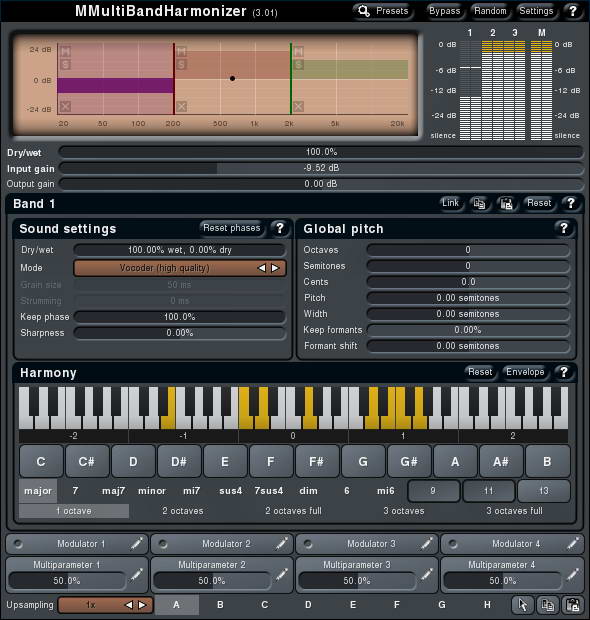
Task: Open Band 1 help question mark
Action: pyautogui.click(x=570, y=204)
